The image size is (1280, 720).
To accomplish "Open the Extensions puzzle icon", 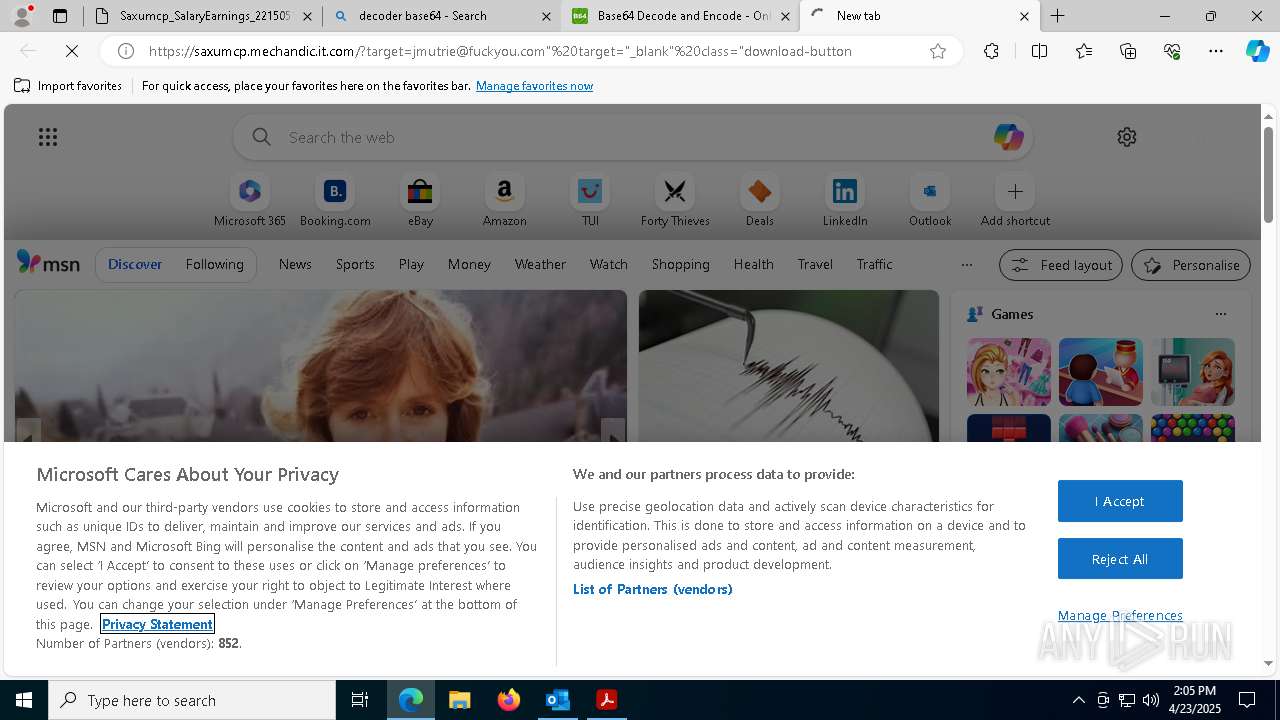I will click(x=991, y=51).
